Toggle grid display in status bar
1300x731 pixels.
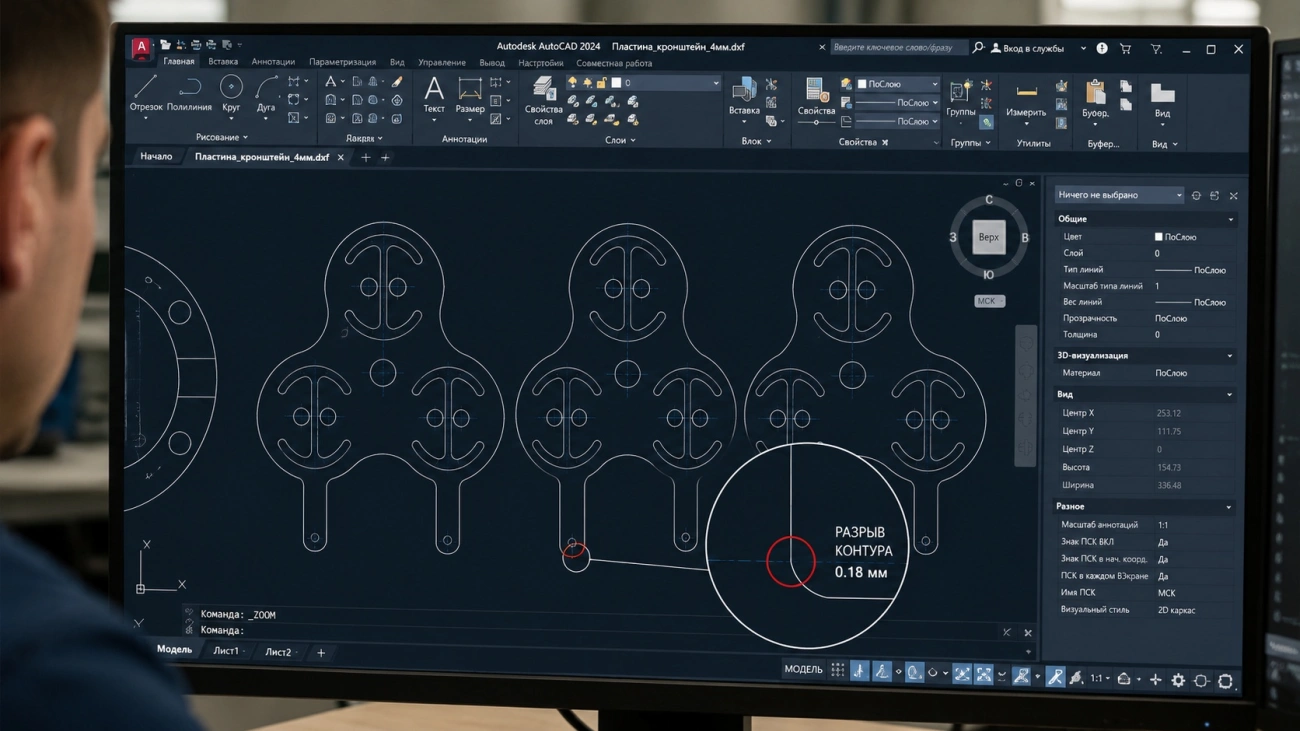pos(838,670)
